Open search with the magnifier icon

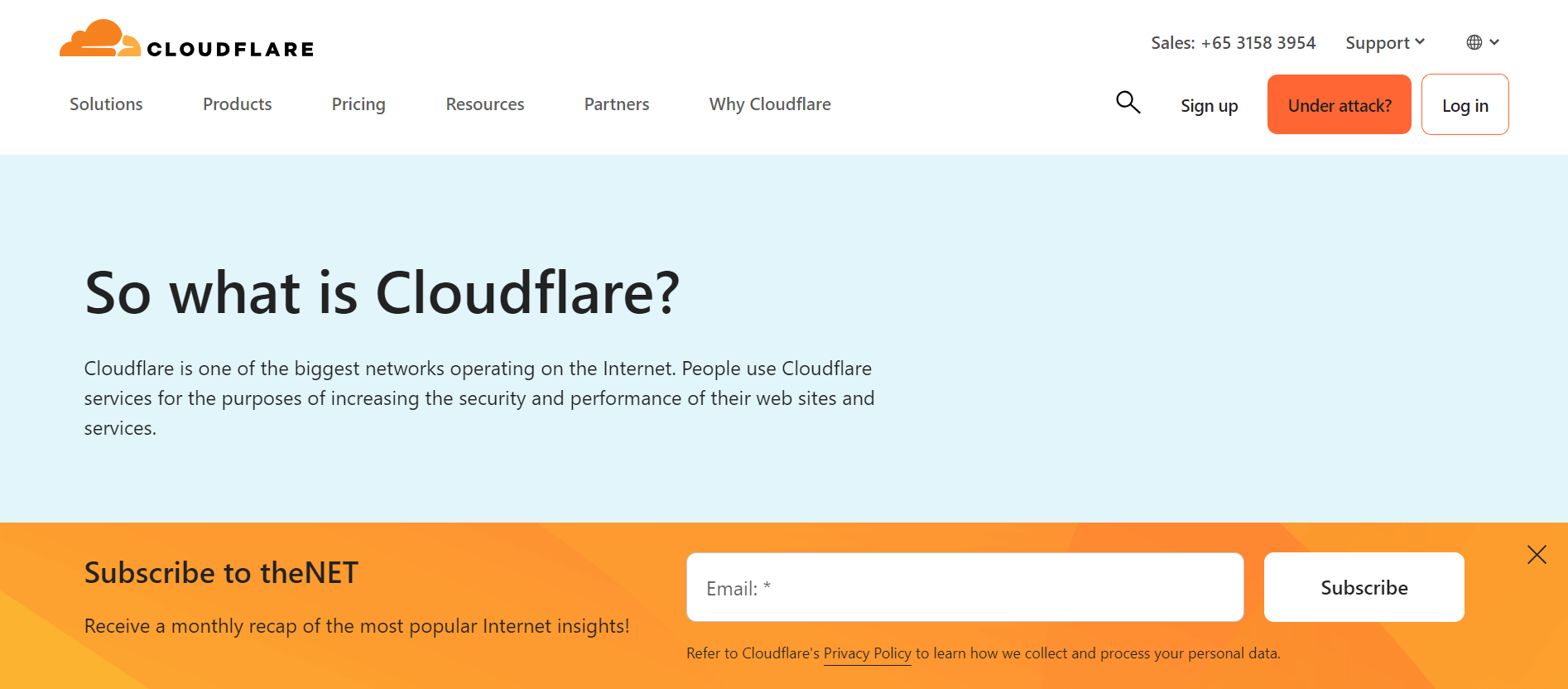[1128, 103]
